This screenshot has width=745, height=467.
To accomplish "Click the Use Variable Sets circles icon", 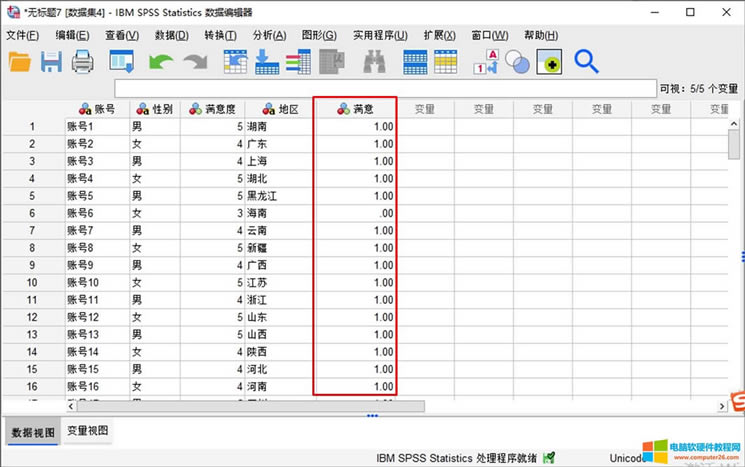I will coord(518,62).
